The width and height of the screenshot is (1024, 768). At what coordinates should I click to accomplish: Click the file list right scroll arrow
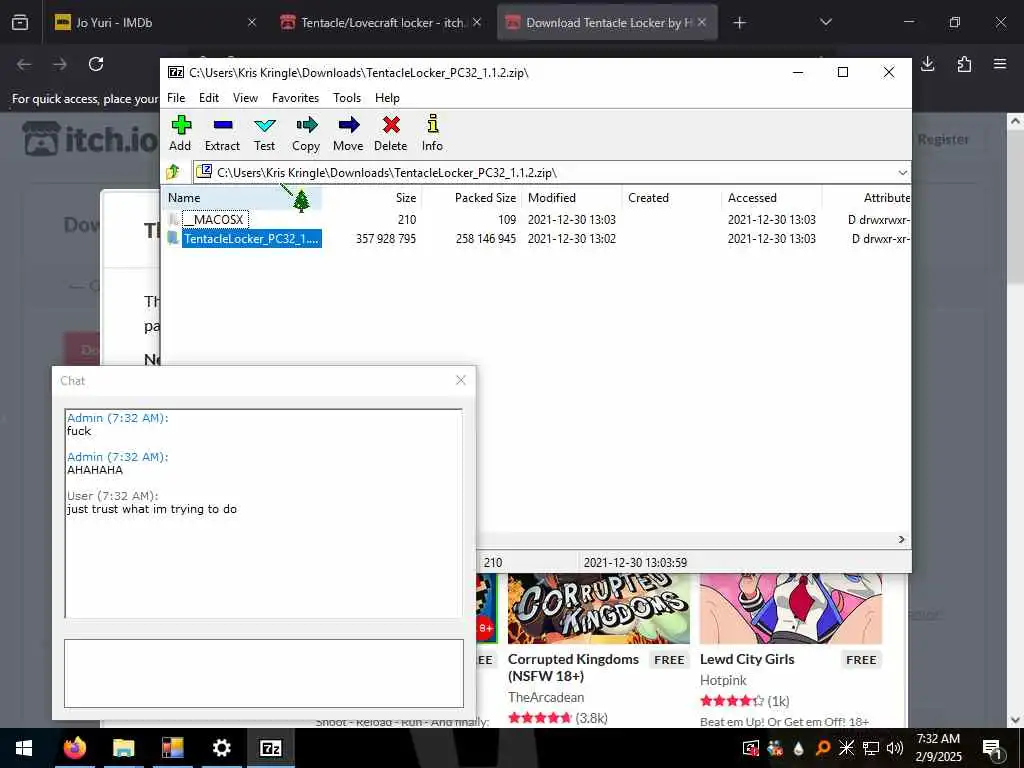[x=901, y=539]
